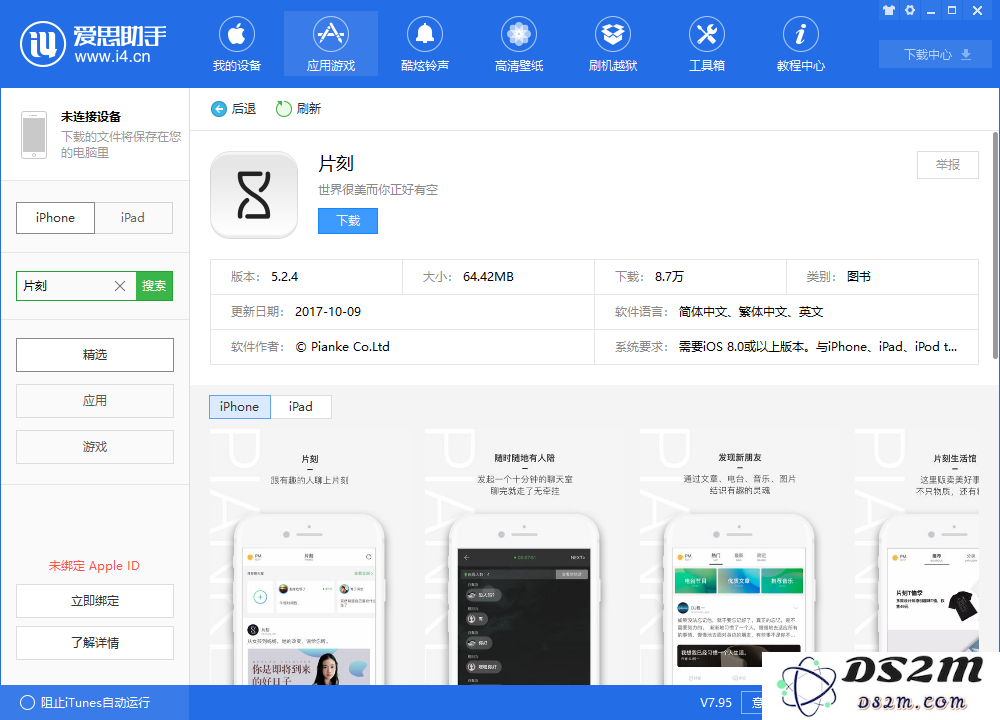
Task: Click the author text Pianke Co.Ltd
Action: (x=342, y=347)
